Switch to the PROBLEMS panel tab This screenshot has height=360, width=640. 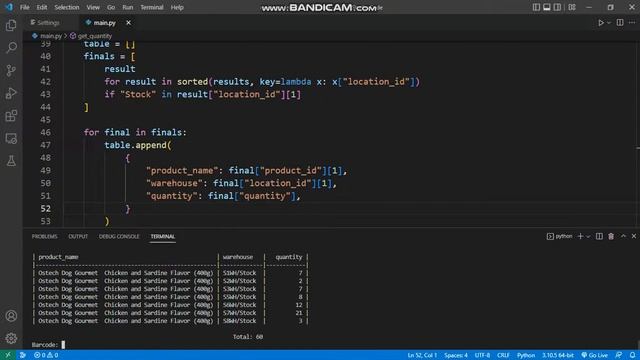tap(44, 236)
